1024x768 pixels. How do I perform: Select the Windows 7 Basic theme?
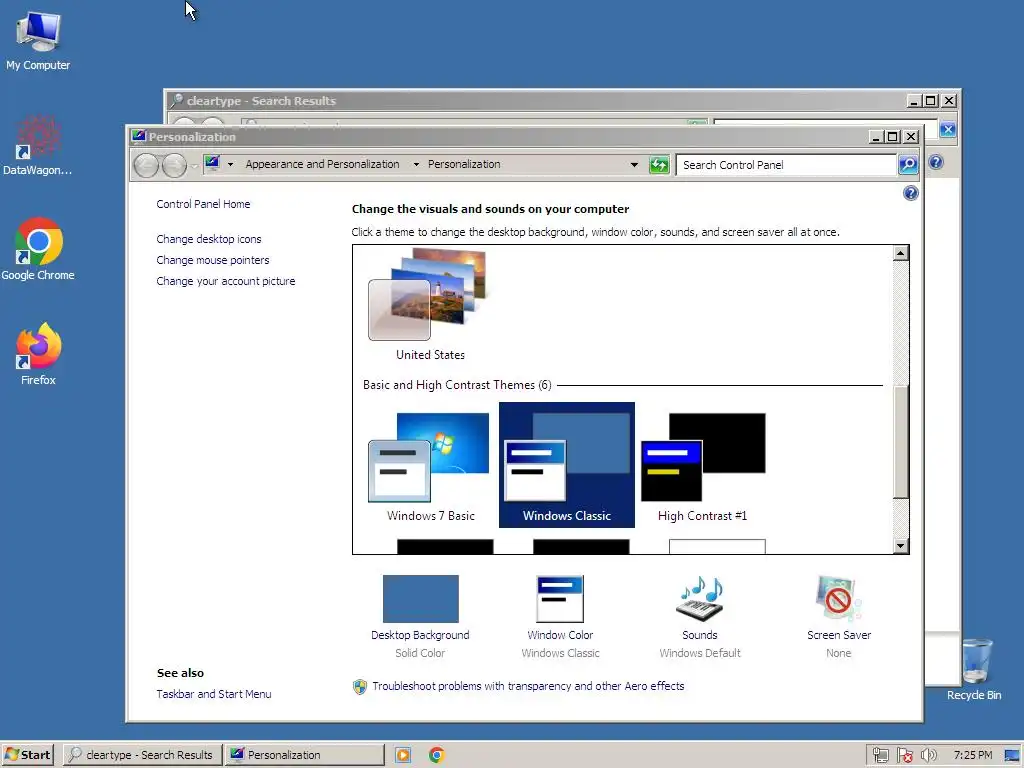coord(430,465)
